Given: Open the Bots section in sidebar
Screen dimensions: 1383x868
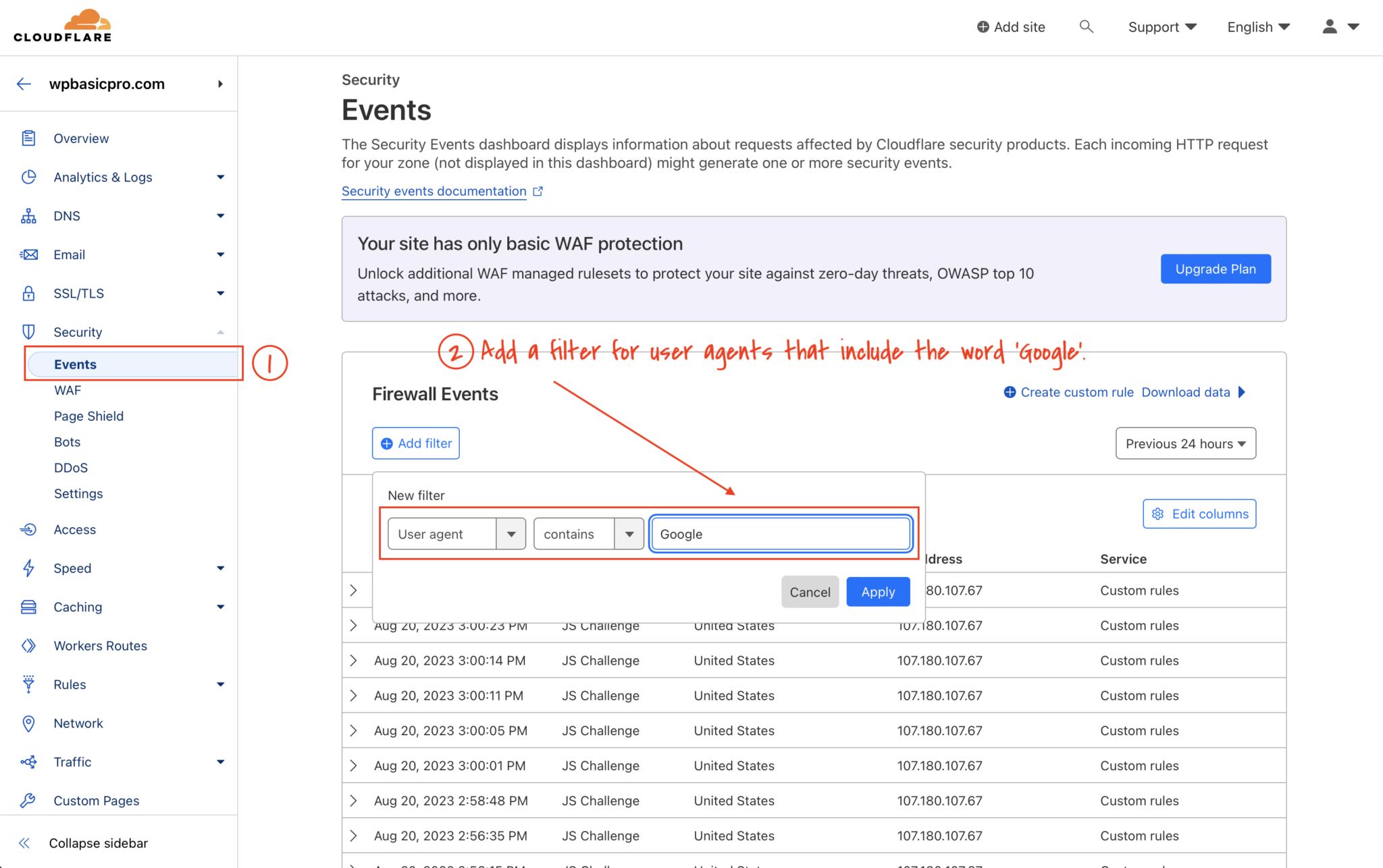Looking at the screenshot, I should click(67, 441).
